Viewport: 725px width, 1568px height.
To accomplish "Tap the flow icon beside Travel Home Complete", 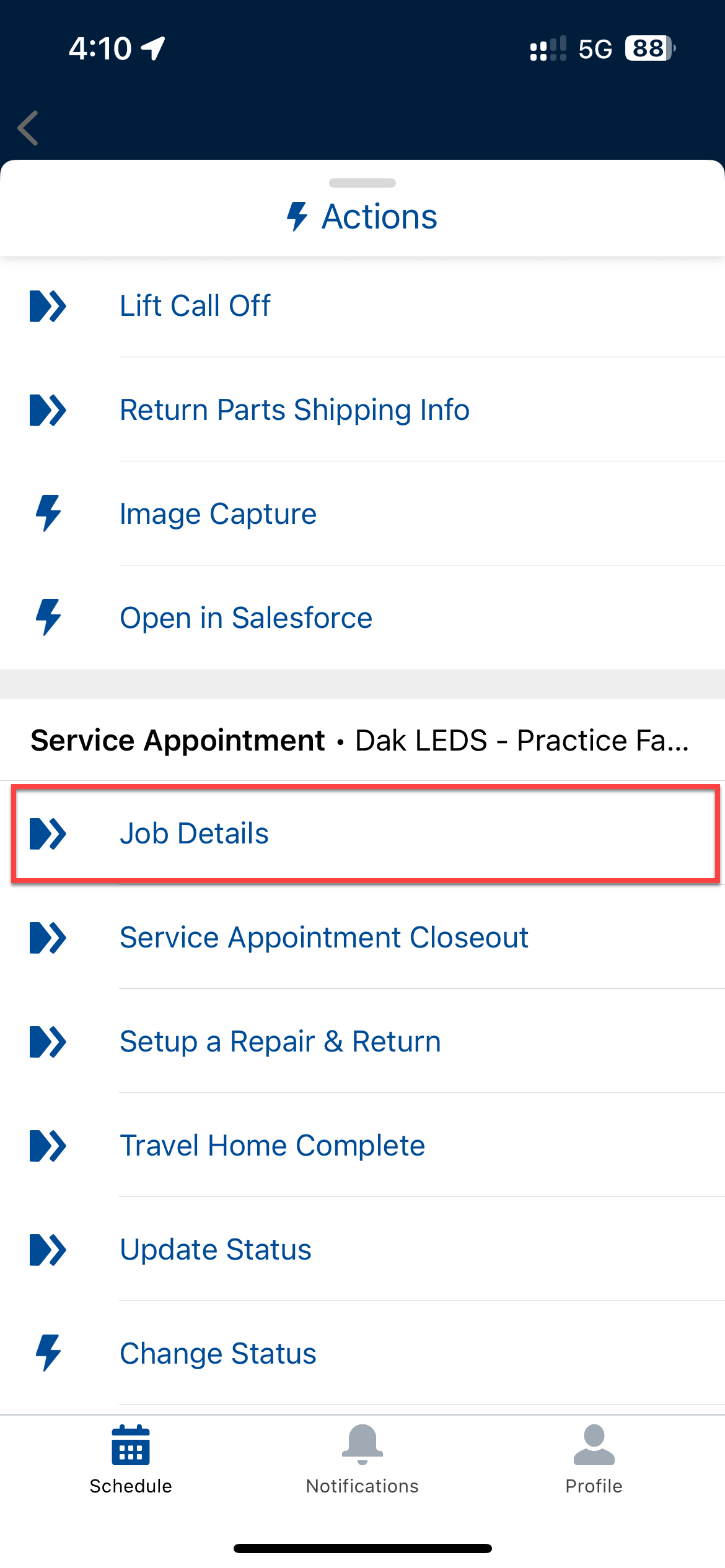I will point(48,1146).
